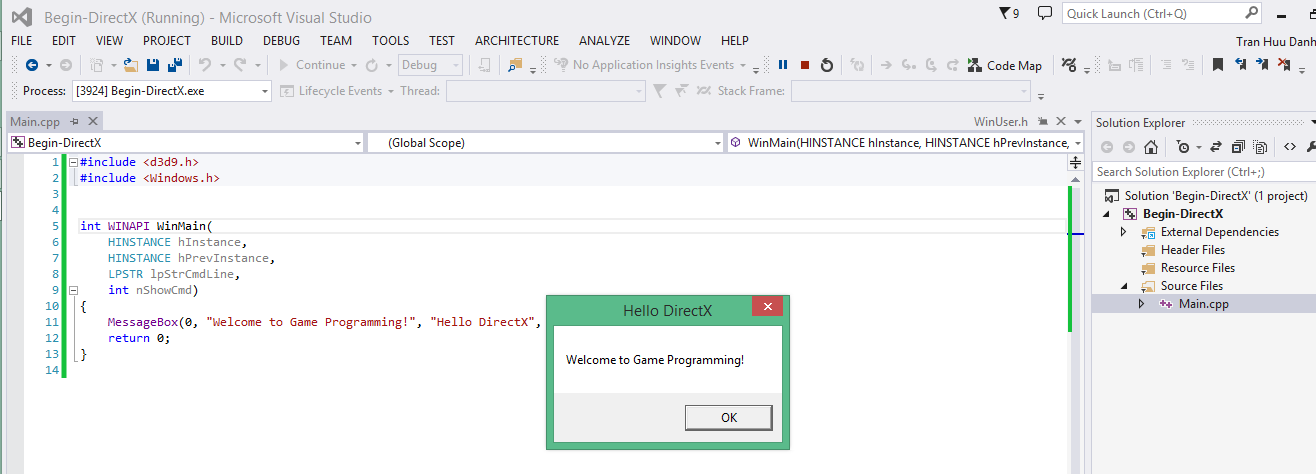Click the Search Solution Explorer field

click(1204, 172)
